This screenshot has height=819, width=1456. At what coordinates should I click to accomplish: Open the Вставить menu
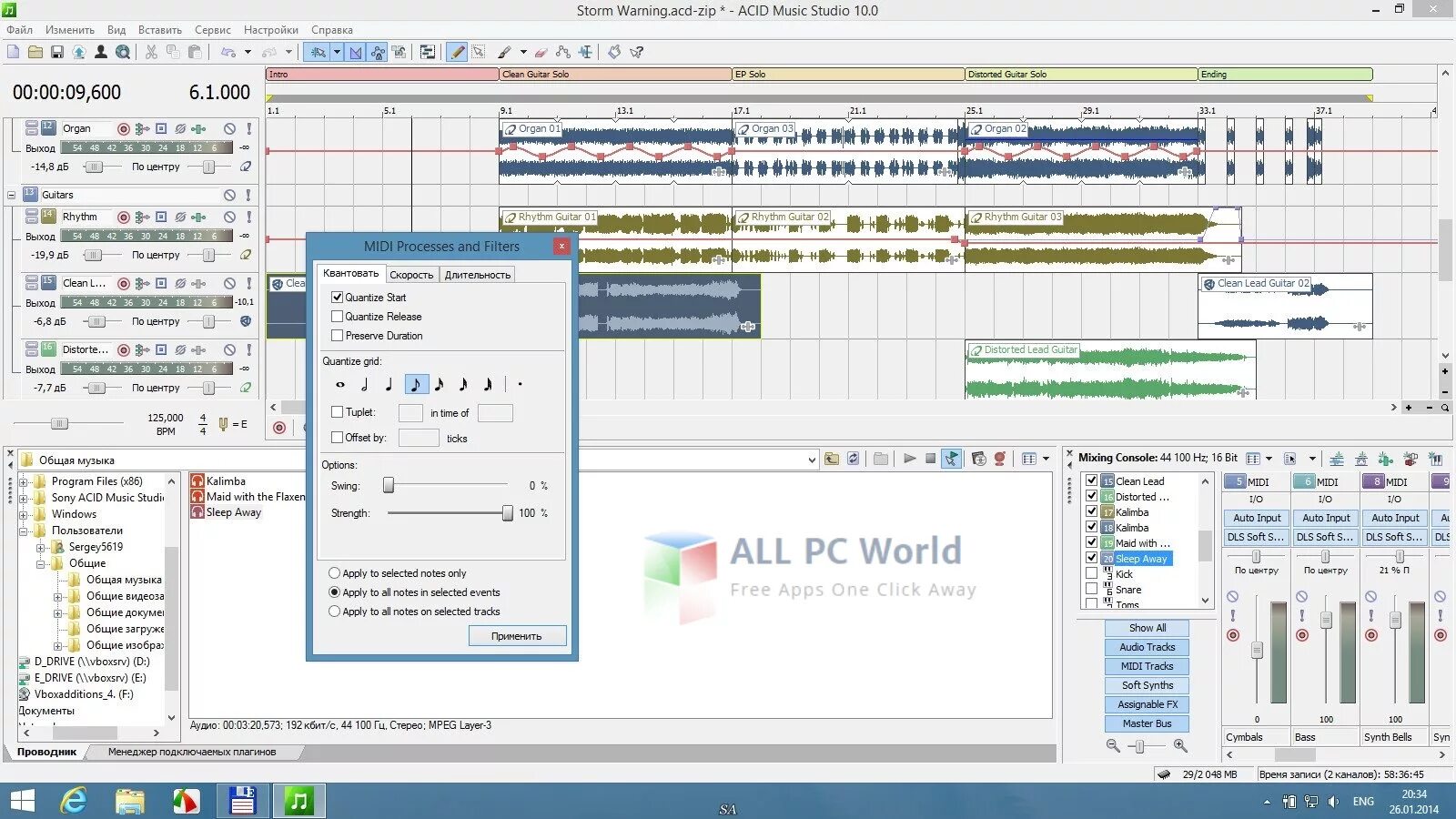click(159, 30)
